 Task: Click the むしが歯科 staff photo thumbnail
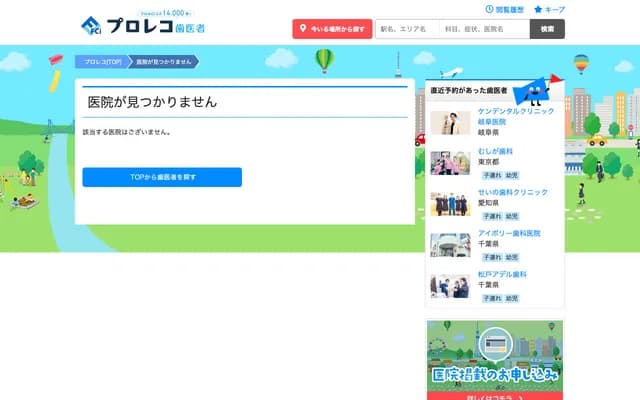tap(450, 163)
